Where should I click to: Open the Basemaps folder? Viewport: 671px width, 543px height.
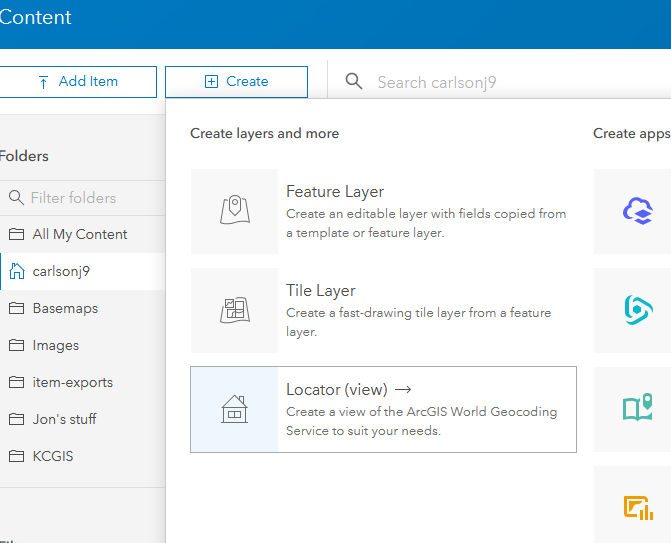click(x=65, y=308)
